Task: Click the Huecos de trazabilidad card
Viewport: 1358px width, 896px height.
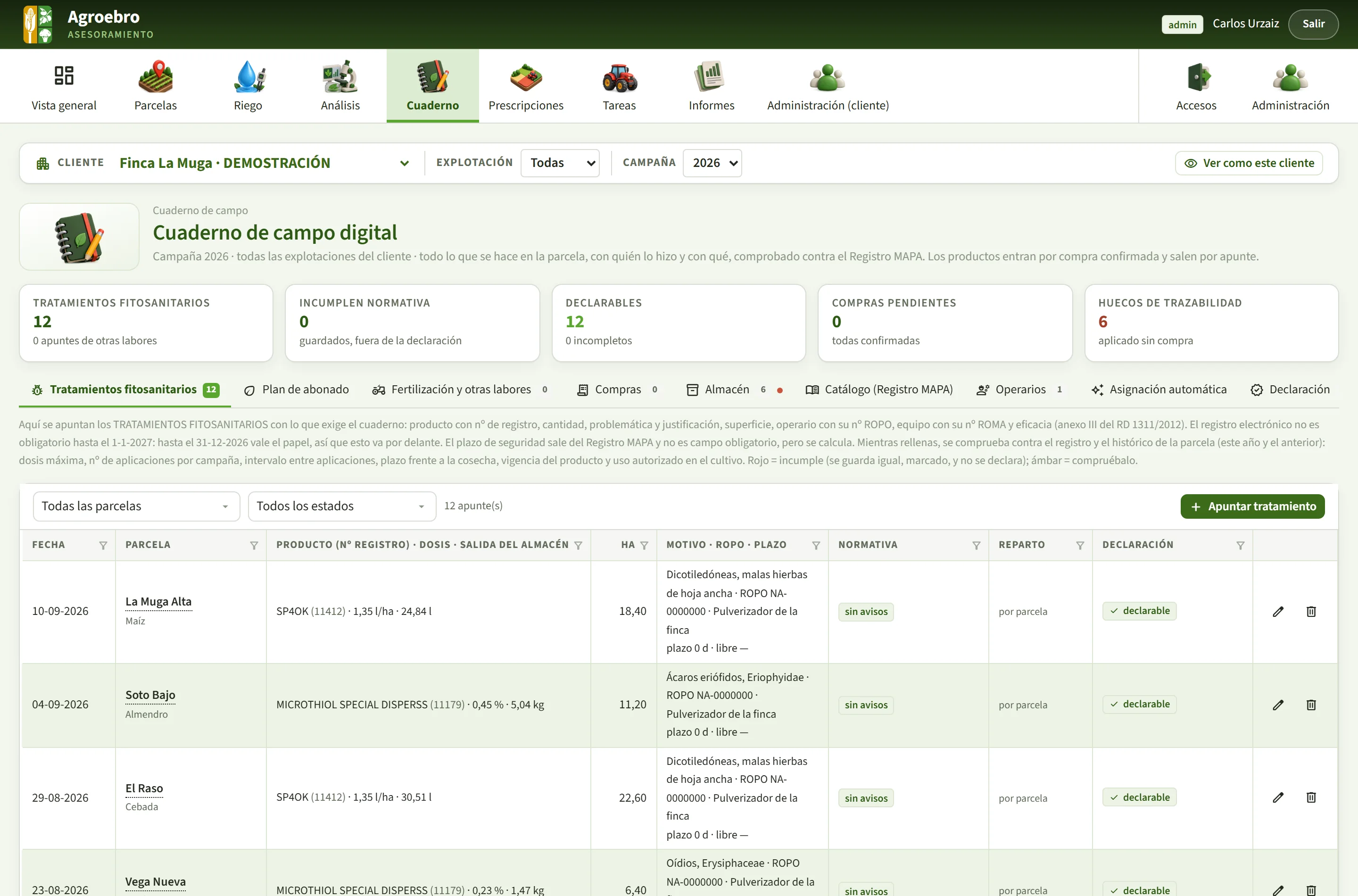Action: click(x=1211, y=323)
